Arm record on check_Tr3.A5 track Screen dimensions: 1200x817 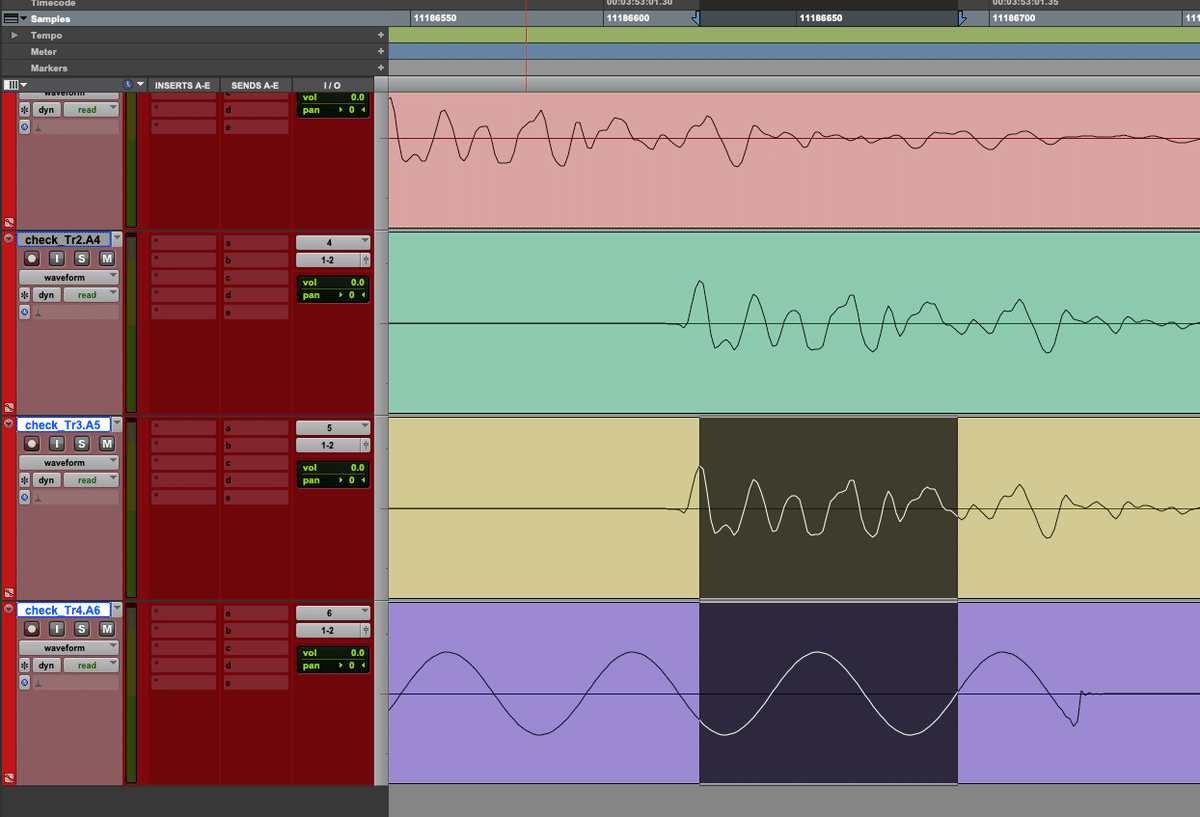coord(32,443)
